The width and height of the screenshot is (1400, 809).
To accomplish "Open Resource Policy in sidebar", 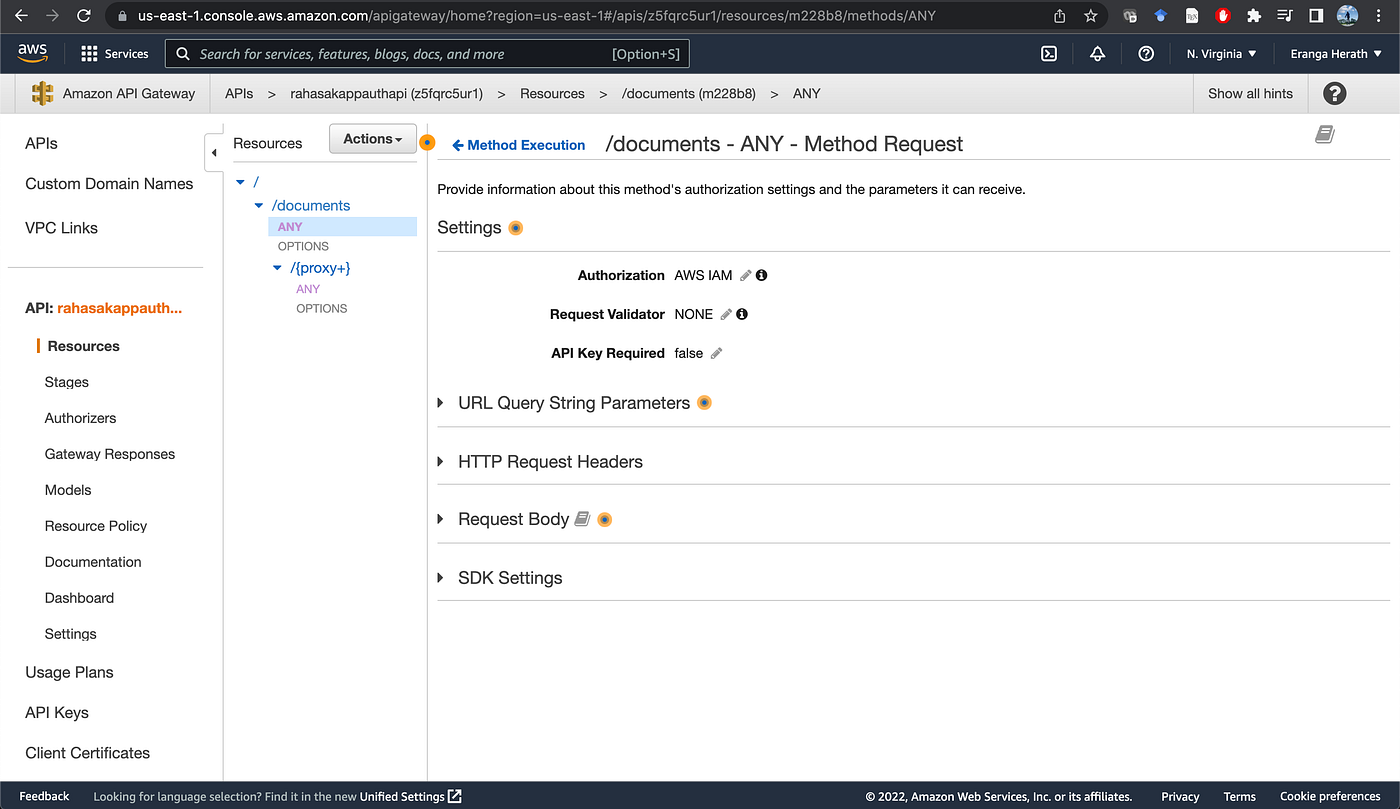I will point(96,526).
